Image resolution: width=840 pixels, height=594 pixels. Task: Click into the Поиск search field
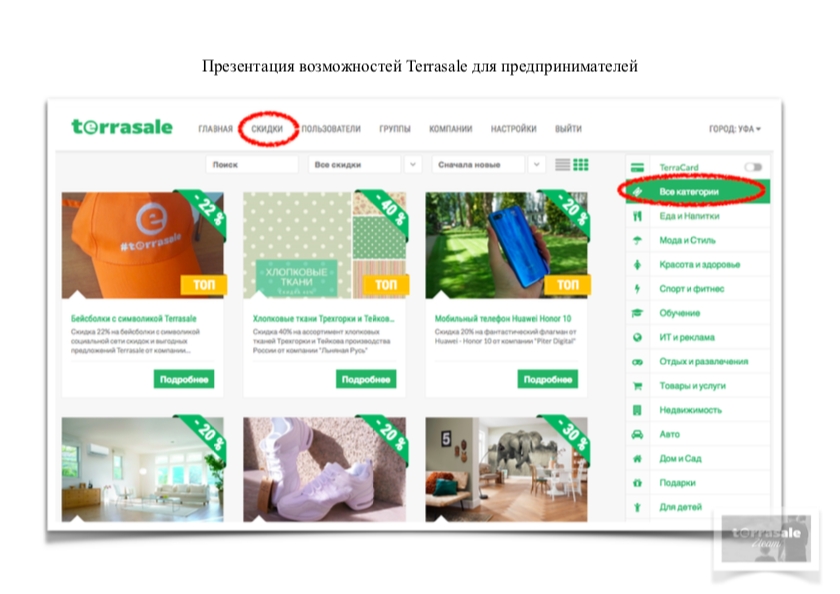[251, 164]
